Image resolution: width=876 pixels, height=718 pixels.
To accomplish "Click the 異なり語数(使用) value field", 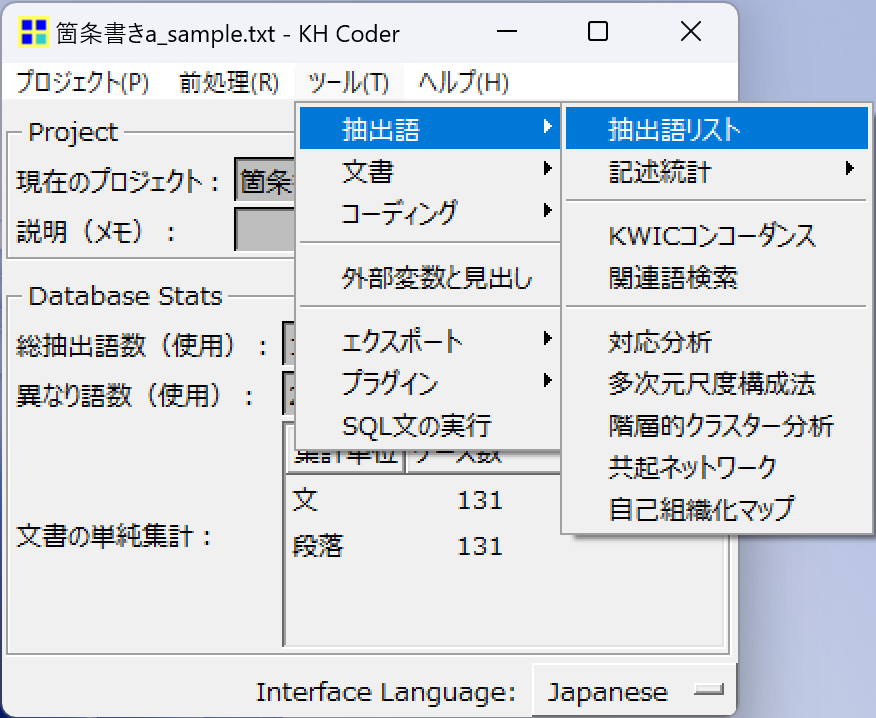I will click(289, 393).
